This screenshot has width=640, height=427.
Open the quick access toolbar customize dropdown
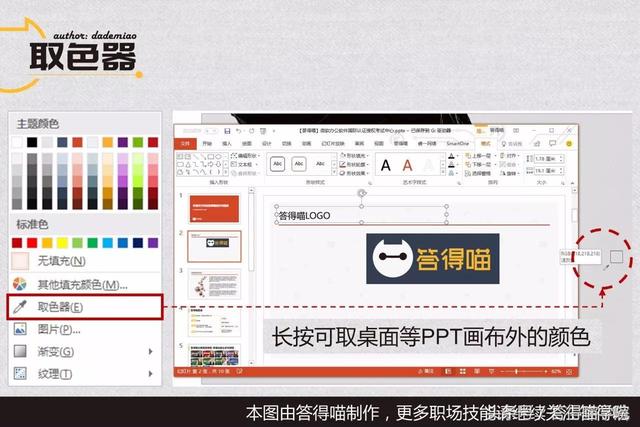[274, 131]
